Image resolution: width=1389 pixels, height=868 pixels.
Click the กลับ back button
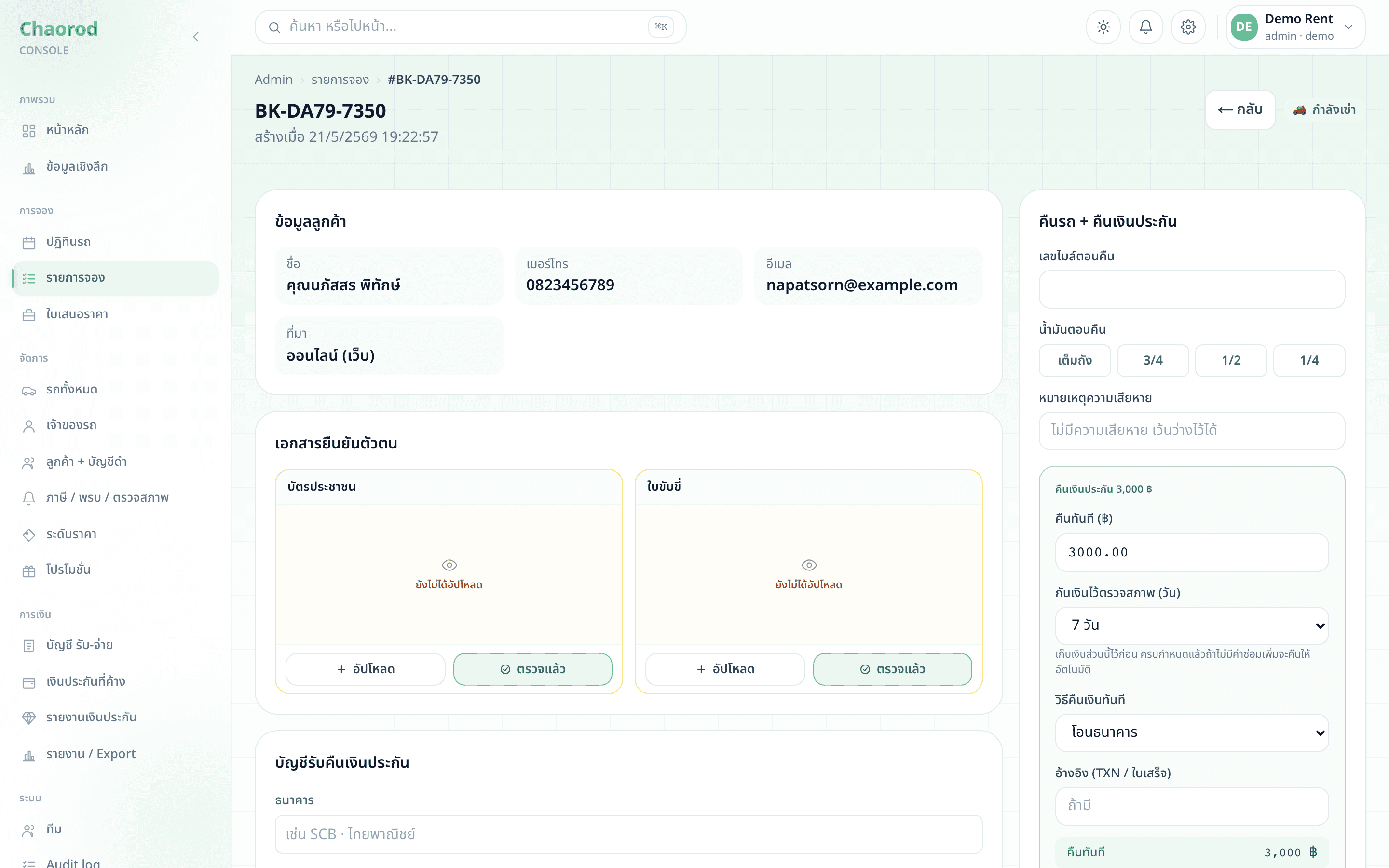(x=1240, y=109)
